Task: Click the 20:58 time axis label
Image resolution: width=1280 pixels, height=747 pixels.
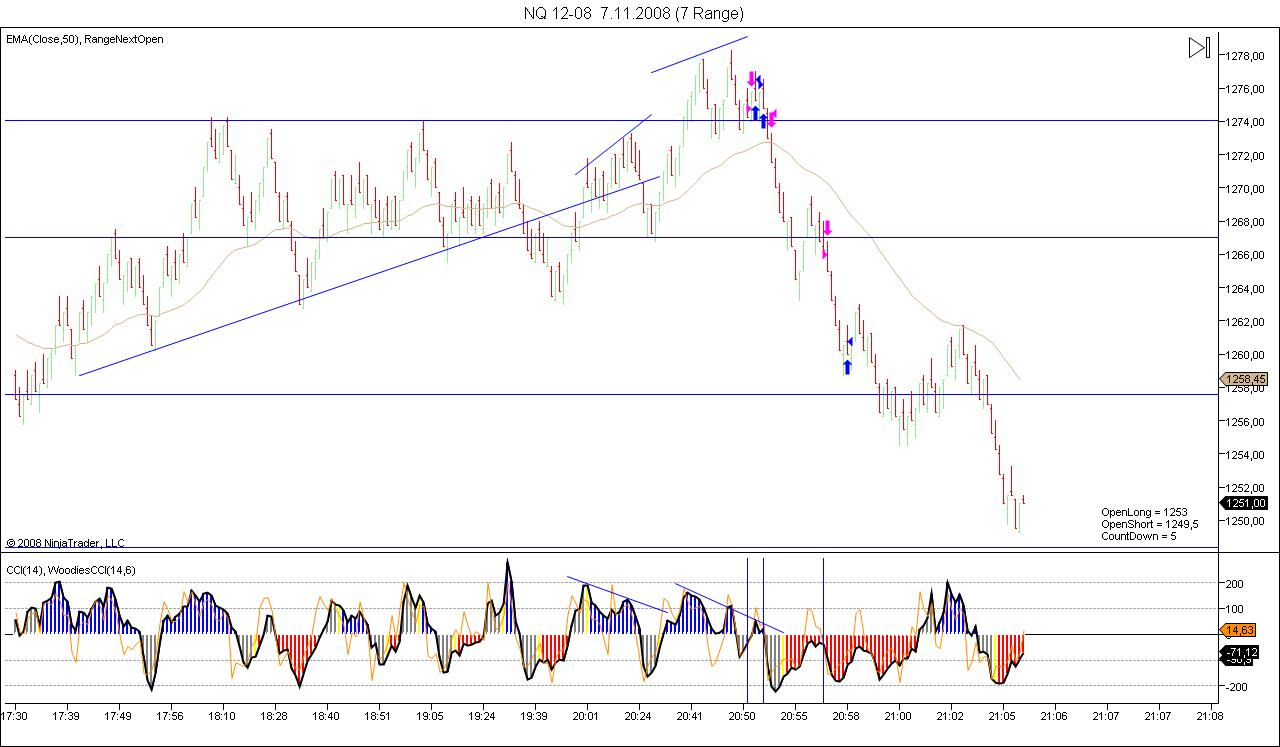Action: click(x=846, y=716)
